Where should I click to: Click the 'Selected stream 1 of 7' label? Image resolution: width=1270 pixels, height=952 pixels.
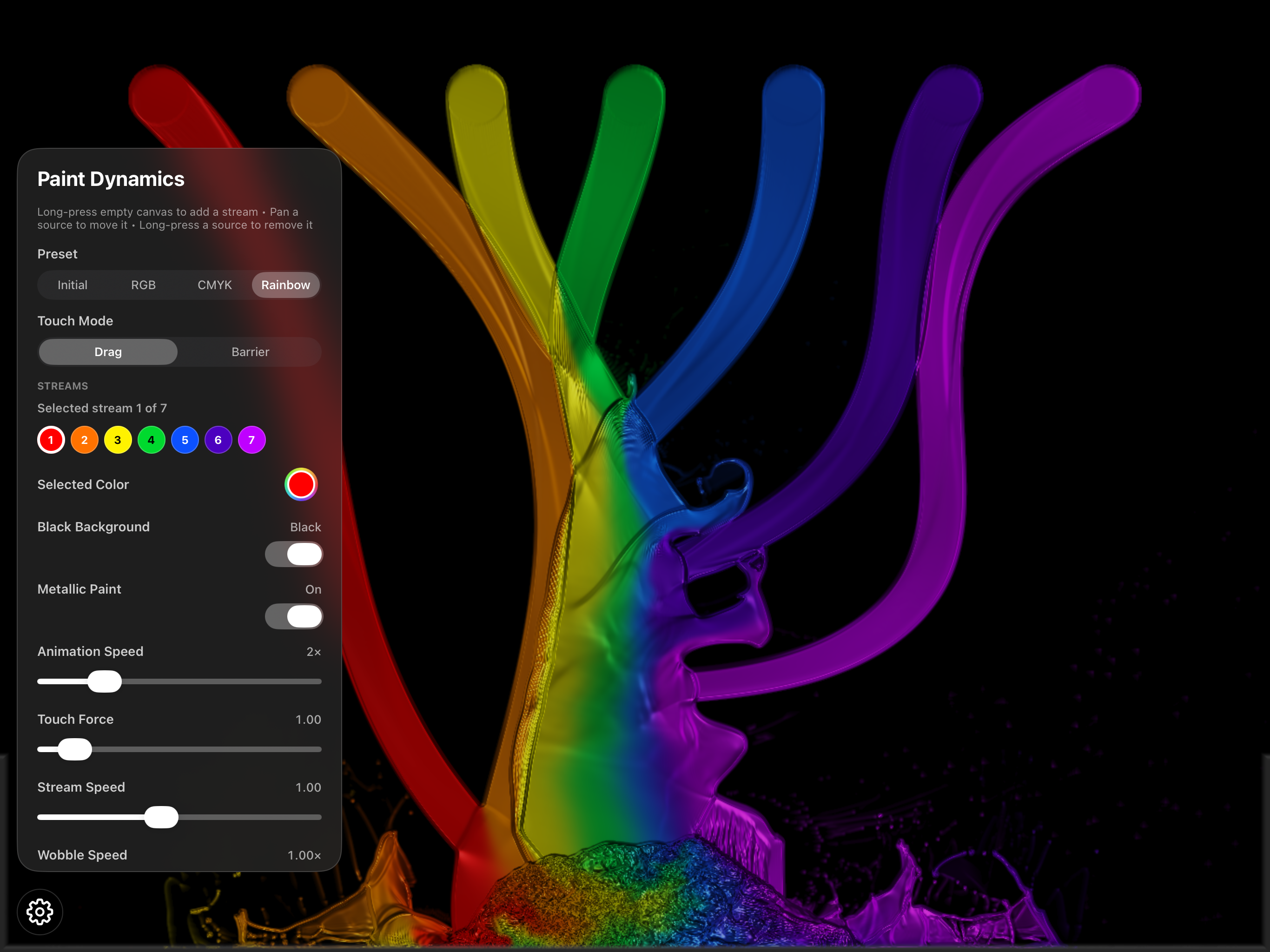(102, 408)
